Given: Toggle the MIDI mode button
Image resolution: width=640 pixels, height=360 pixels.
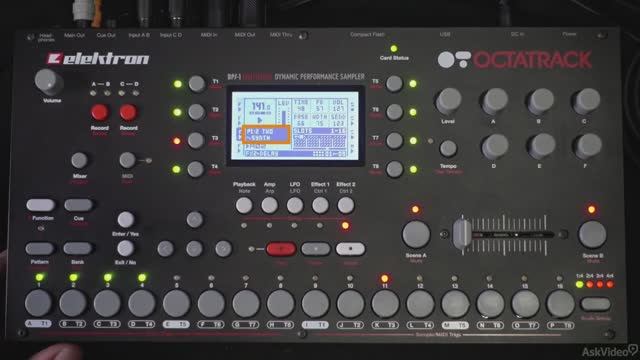Looking at the screenshot, I should (x=127, y=160).
